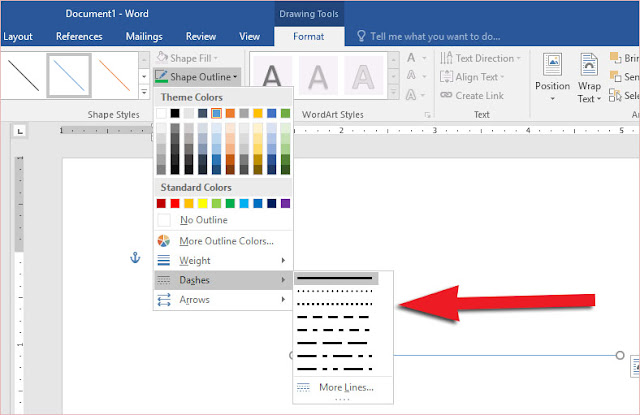
Task: Choose the dash dot line style
Action: click(335, 330)
